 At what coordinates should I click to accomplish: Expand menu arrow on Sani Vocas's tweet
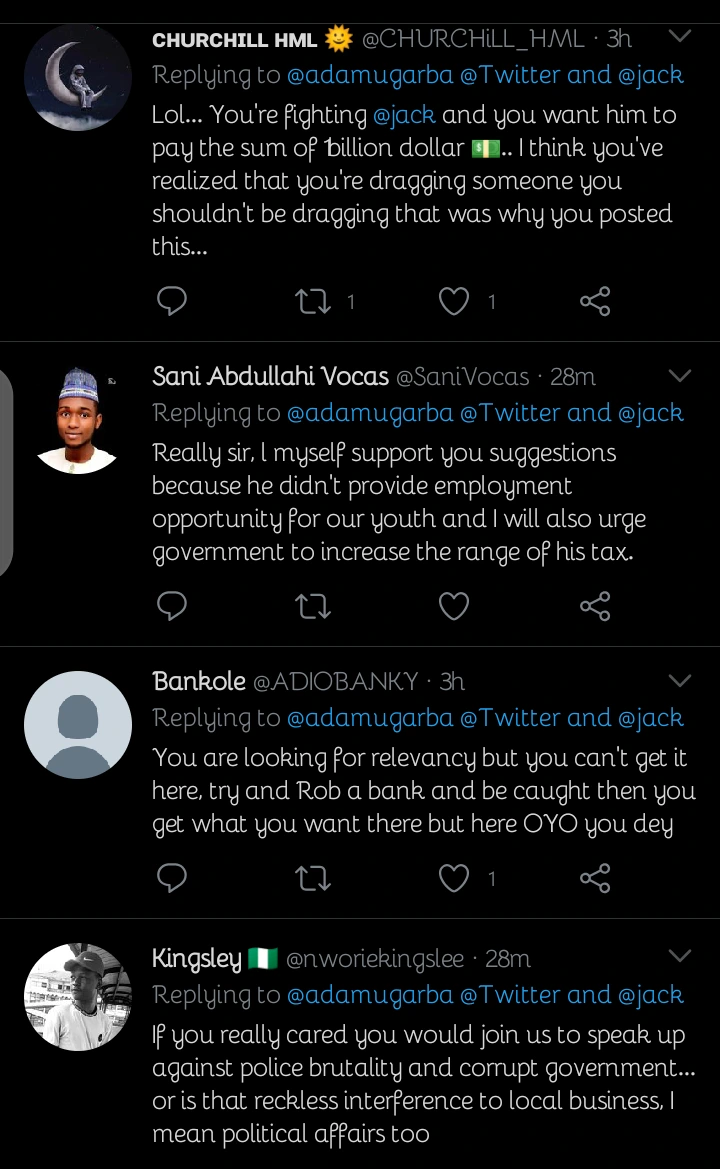679,376
